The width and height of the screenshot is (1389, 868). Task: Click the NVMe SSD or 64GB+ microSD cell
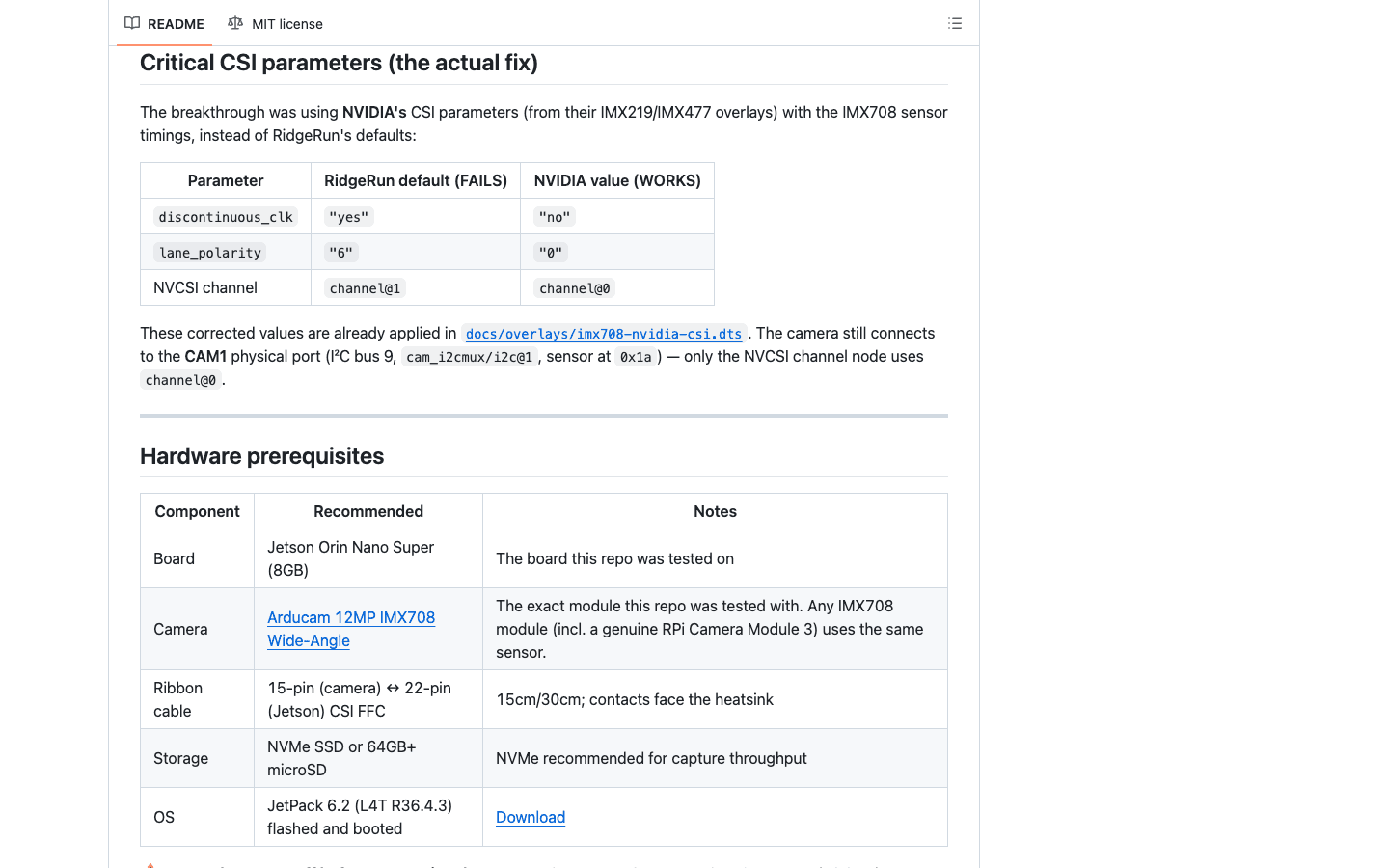(x=368, y=758)
